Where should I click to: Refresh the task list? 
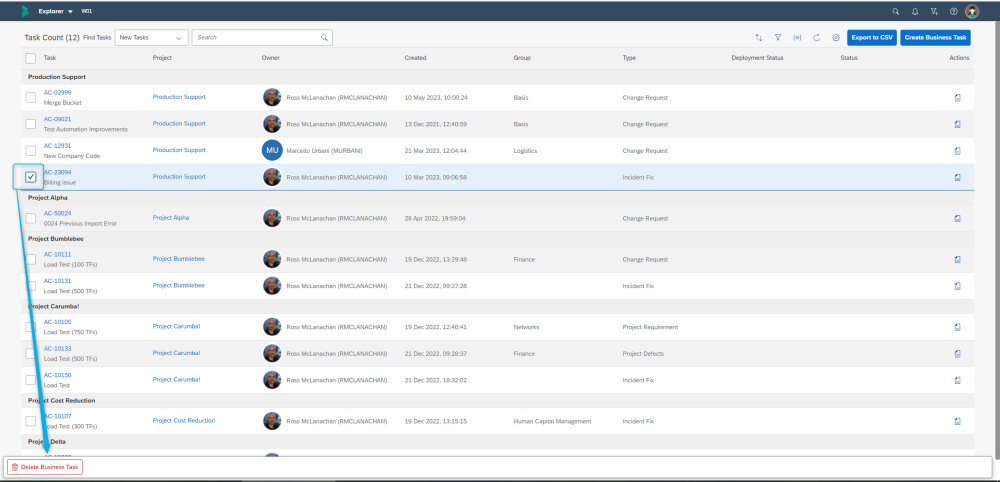[x=816, y=38]
